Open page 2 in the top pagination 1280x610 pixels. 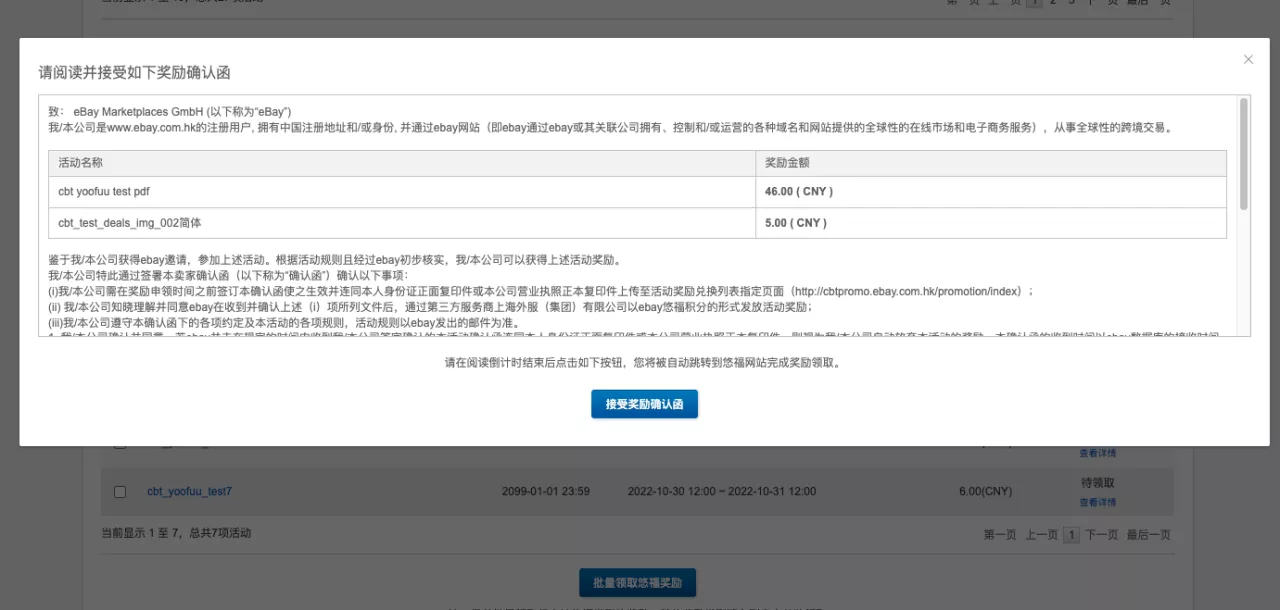1052,3
